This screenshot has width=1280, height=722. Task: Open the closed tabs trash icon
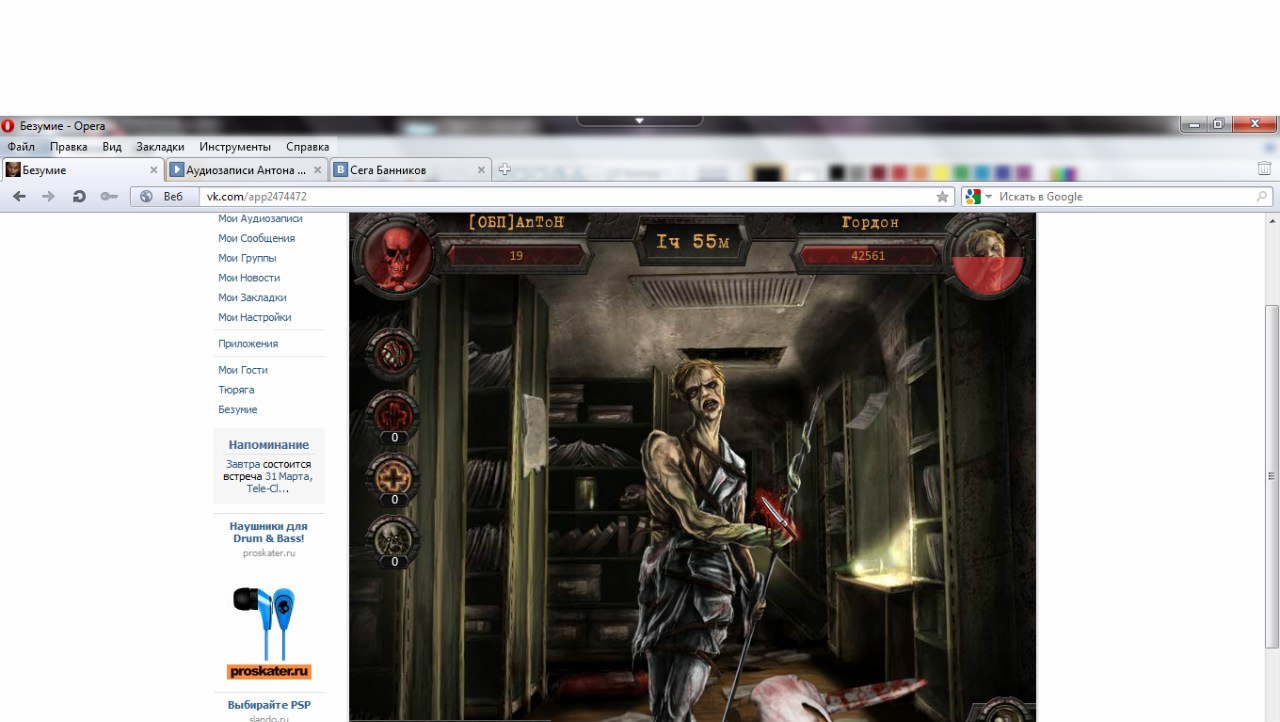1264,169
